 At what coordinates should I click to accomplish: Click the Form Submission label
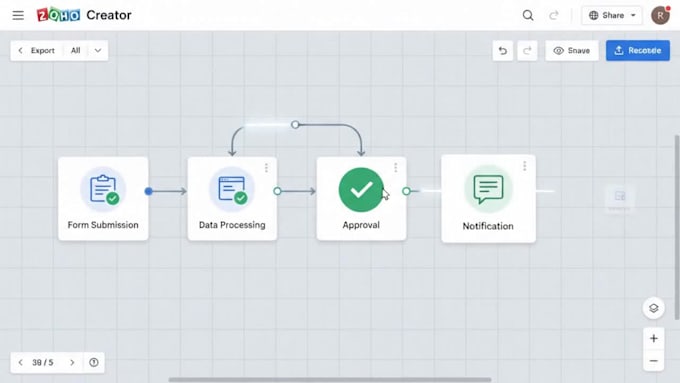tap(103, 225)
